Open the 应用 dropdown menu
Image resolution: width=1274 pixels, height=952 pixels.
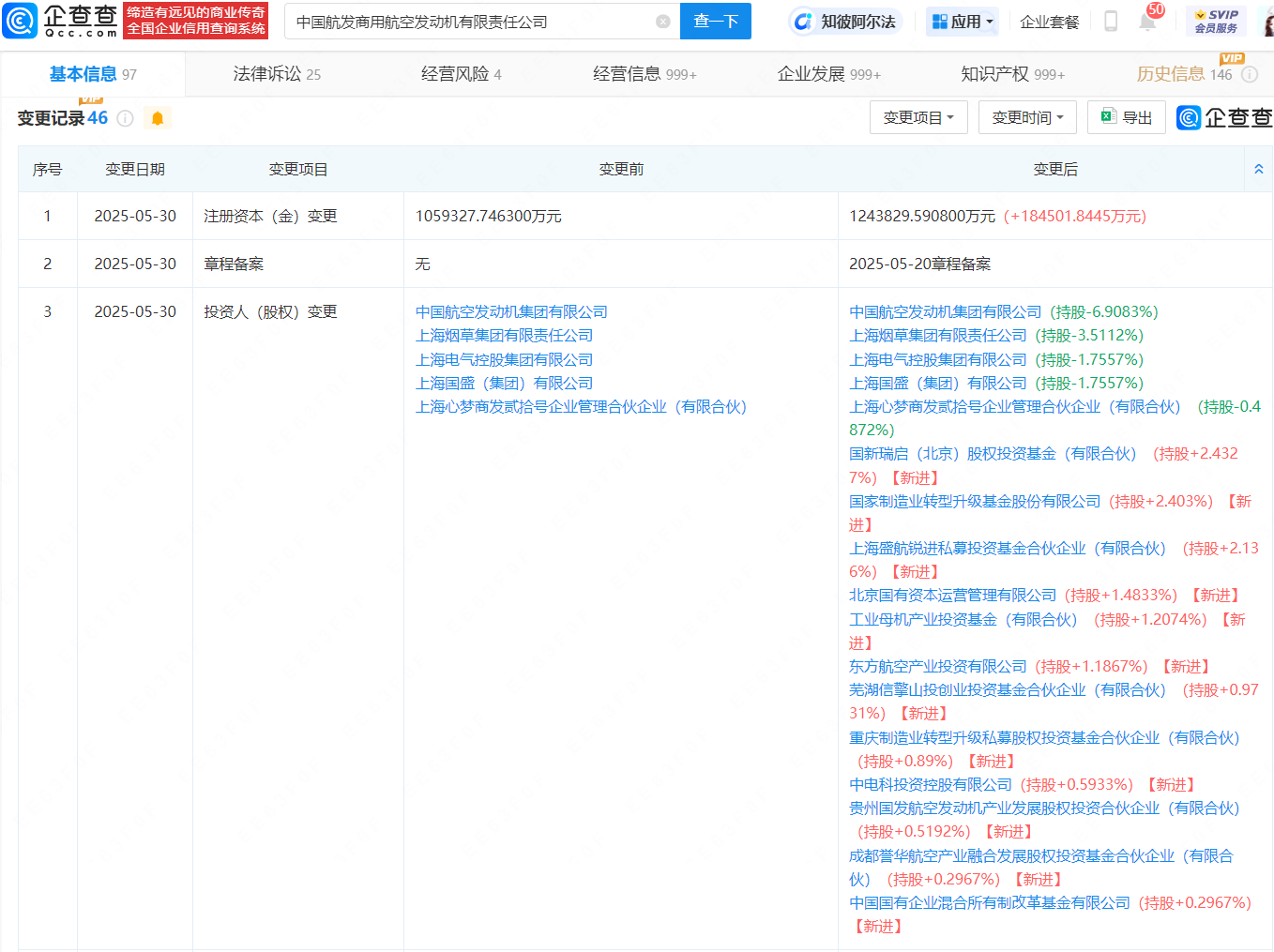coord(963,22)
